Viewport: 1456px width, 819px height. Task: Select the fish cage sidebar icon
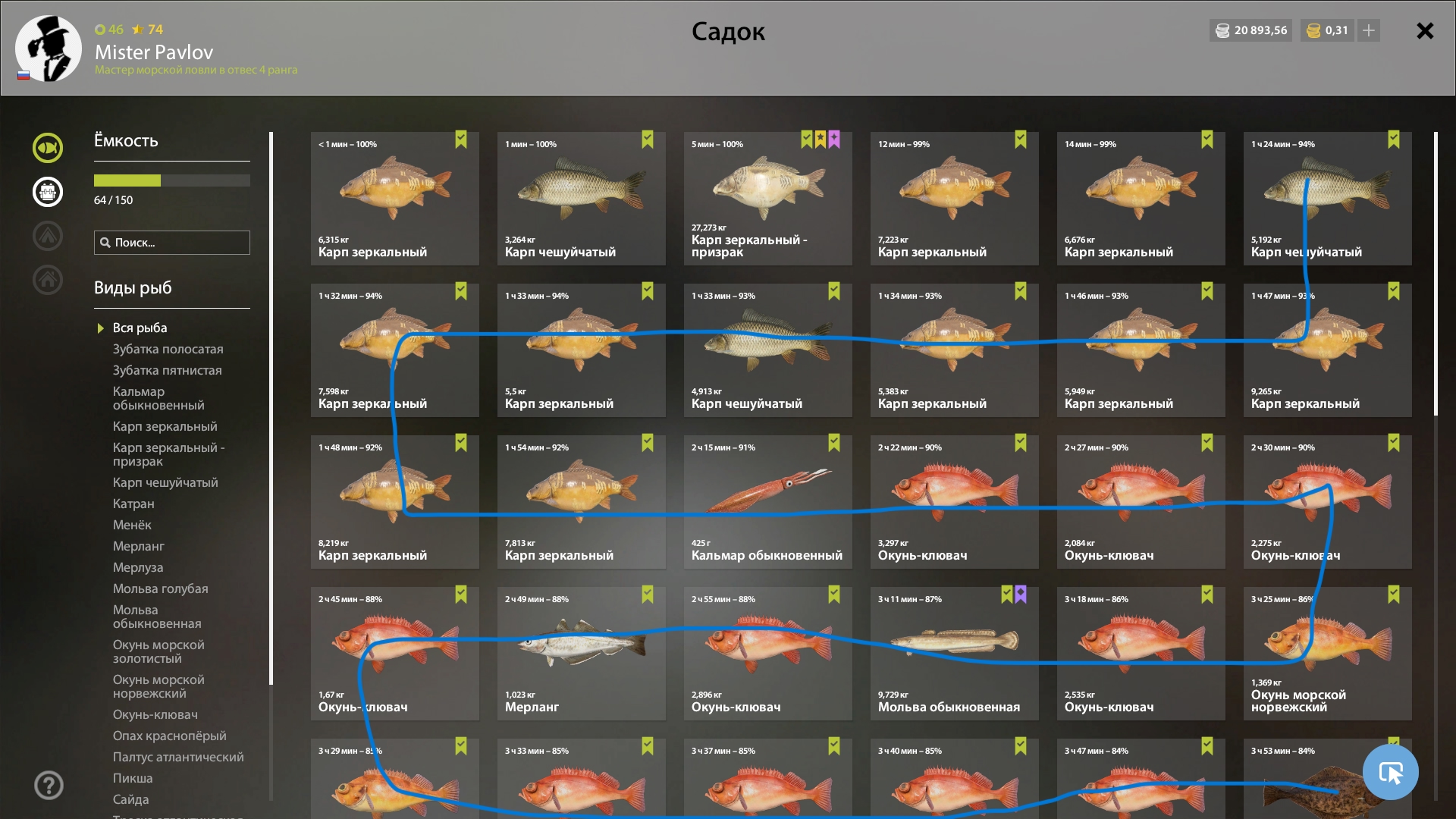48,192
